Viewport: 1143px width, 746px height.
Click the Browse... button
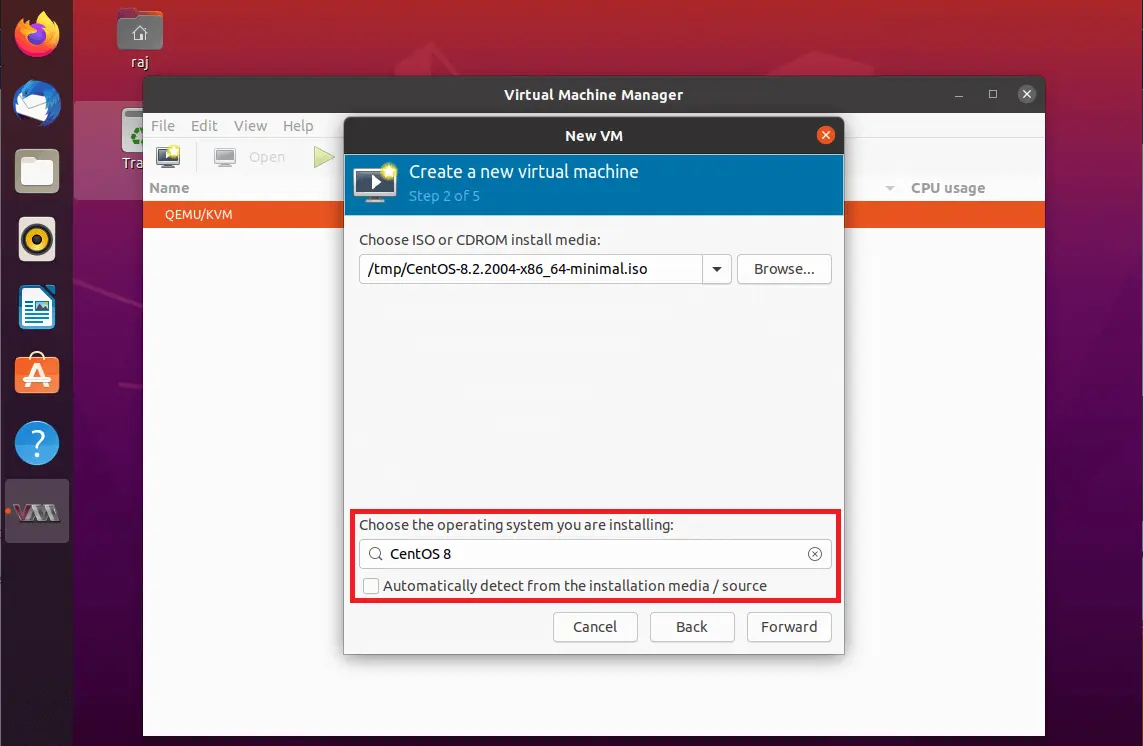[x=784, y=269]
